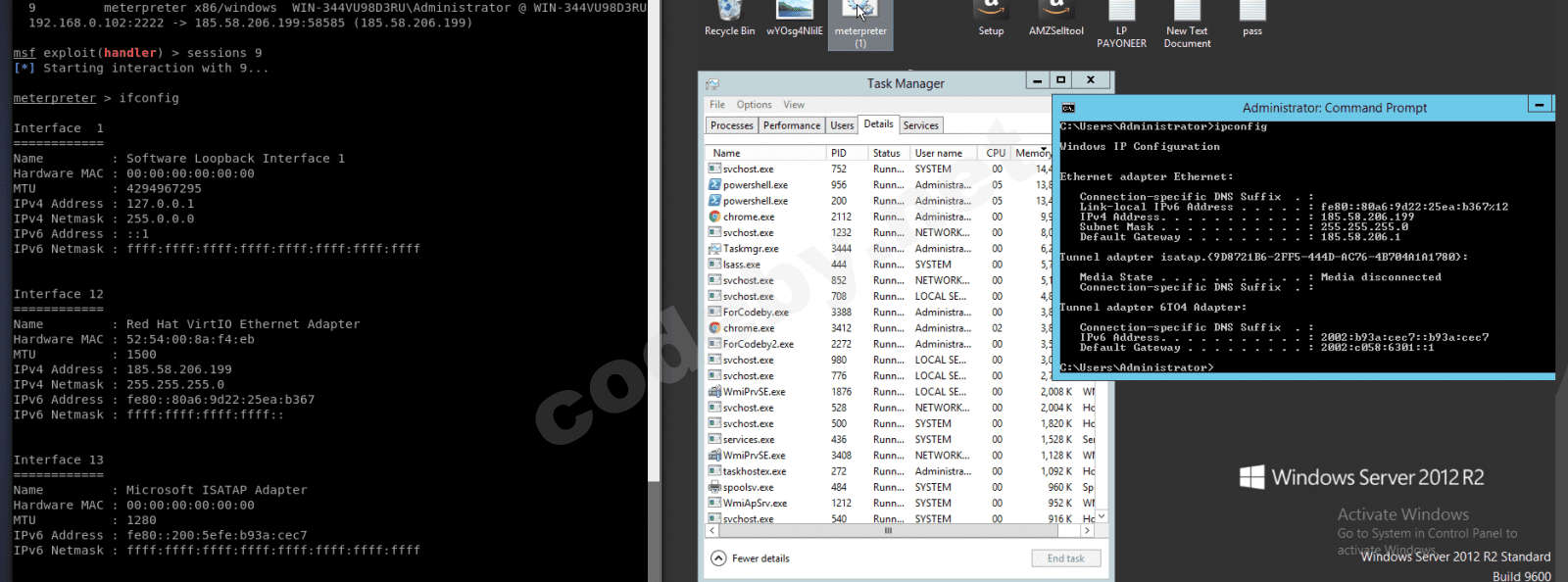Click the Setup desktop icon
Screen dimensions: 1568x582
[x=991, y=14]
